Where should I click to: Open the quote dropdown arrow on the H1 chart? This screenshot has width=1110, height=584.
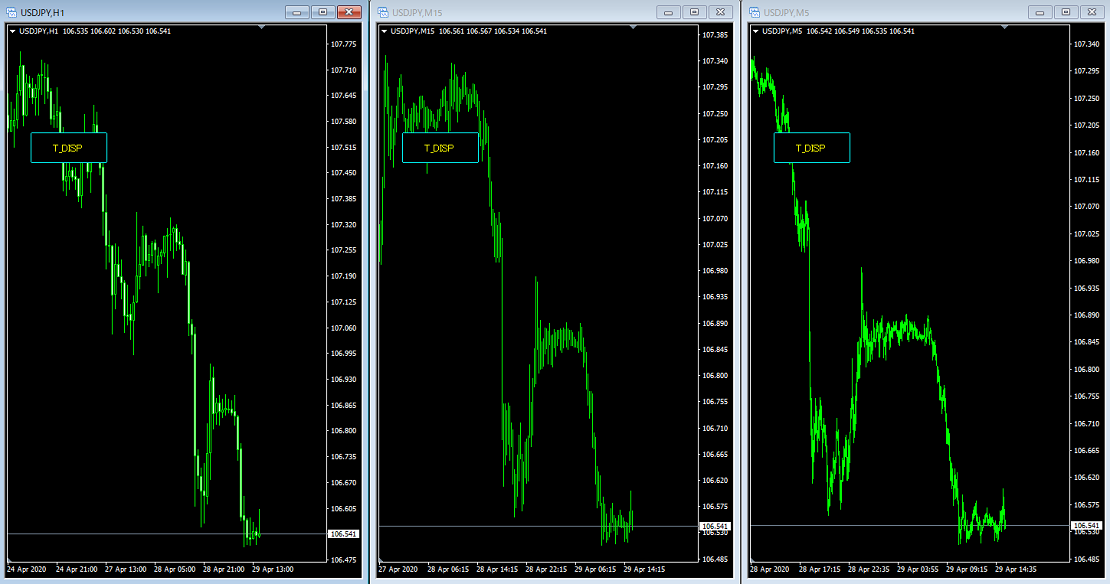[13, 31]
